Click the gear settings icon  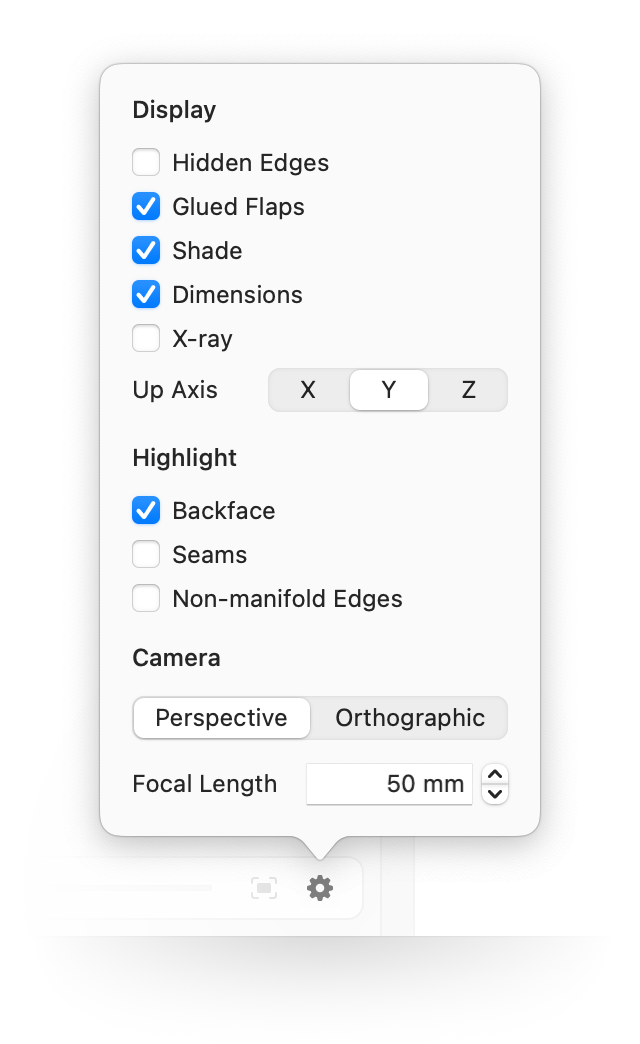320,887
